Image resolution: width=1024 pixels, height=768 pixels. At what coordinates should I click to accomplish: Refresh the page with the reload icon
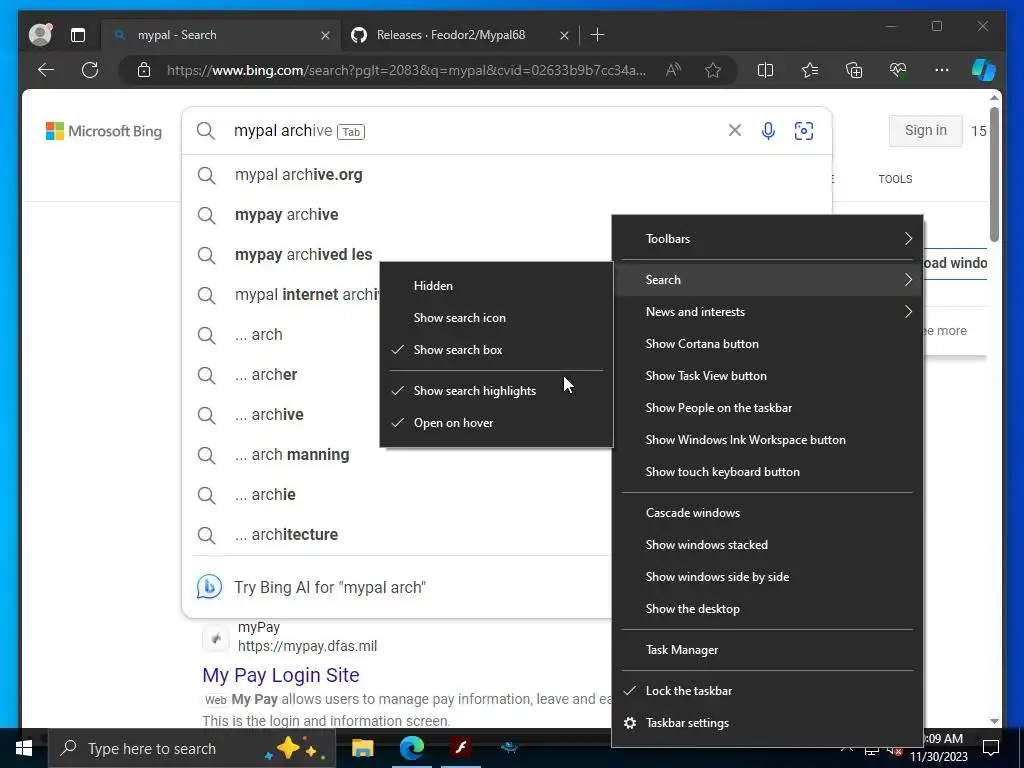tap(90, 70)
